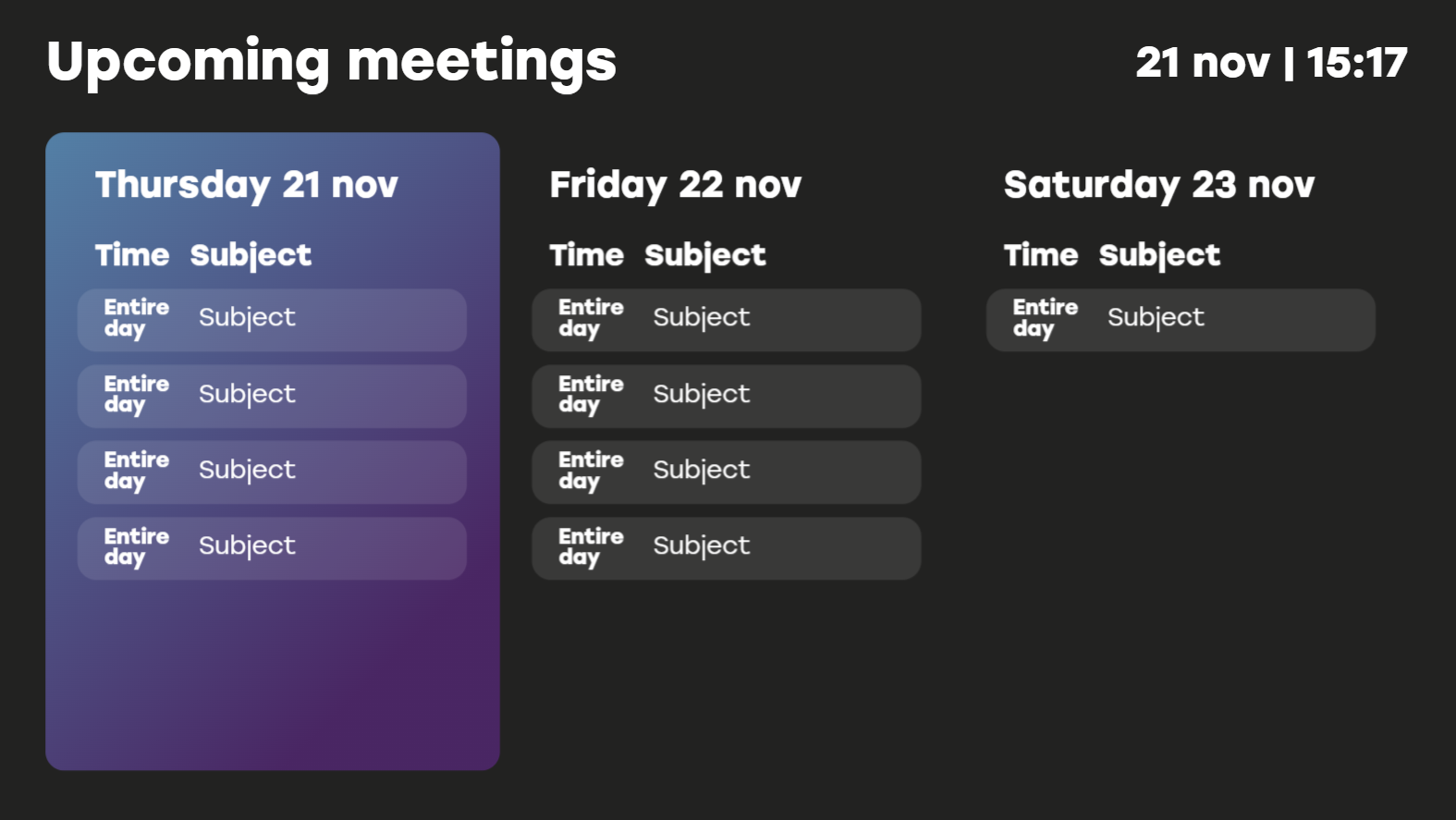Image resolution: width=1456 pixels, height=820 pixels.
Task: Click the Friday 22 nov heading
Action: click(x=676, y=186)
